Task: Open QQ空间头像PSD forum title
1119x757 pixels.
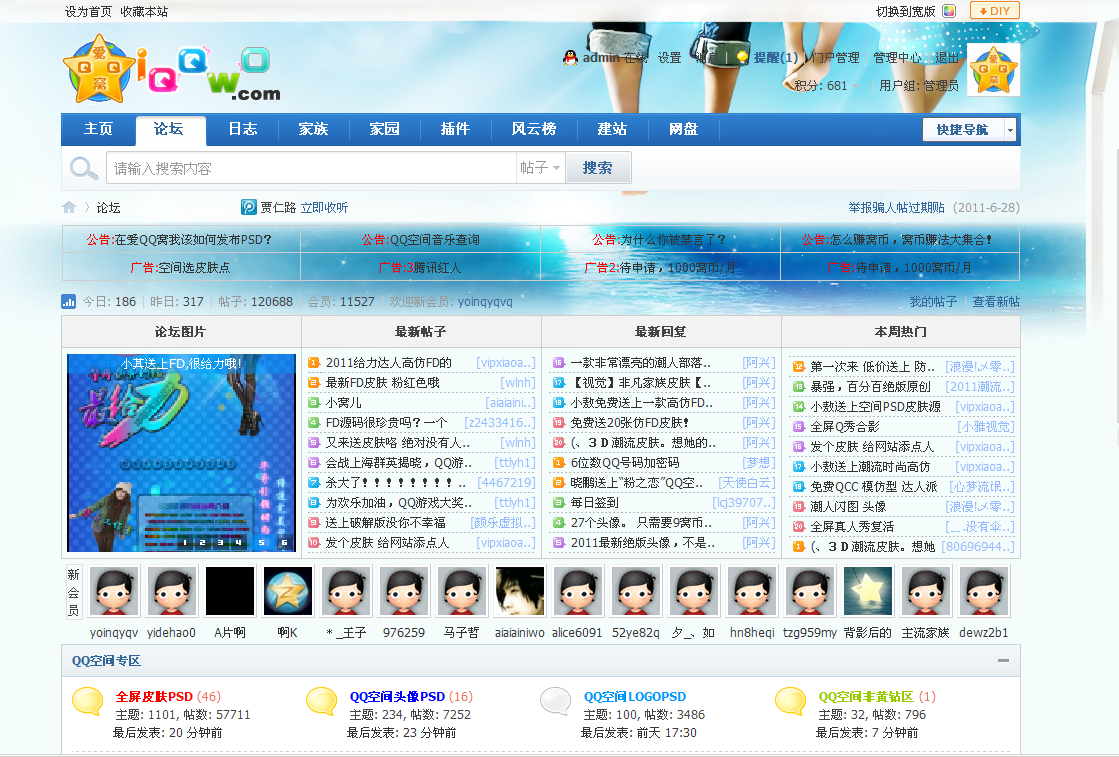Action: coord(398,696)
